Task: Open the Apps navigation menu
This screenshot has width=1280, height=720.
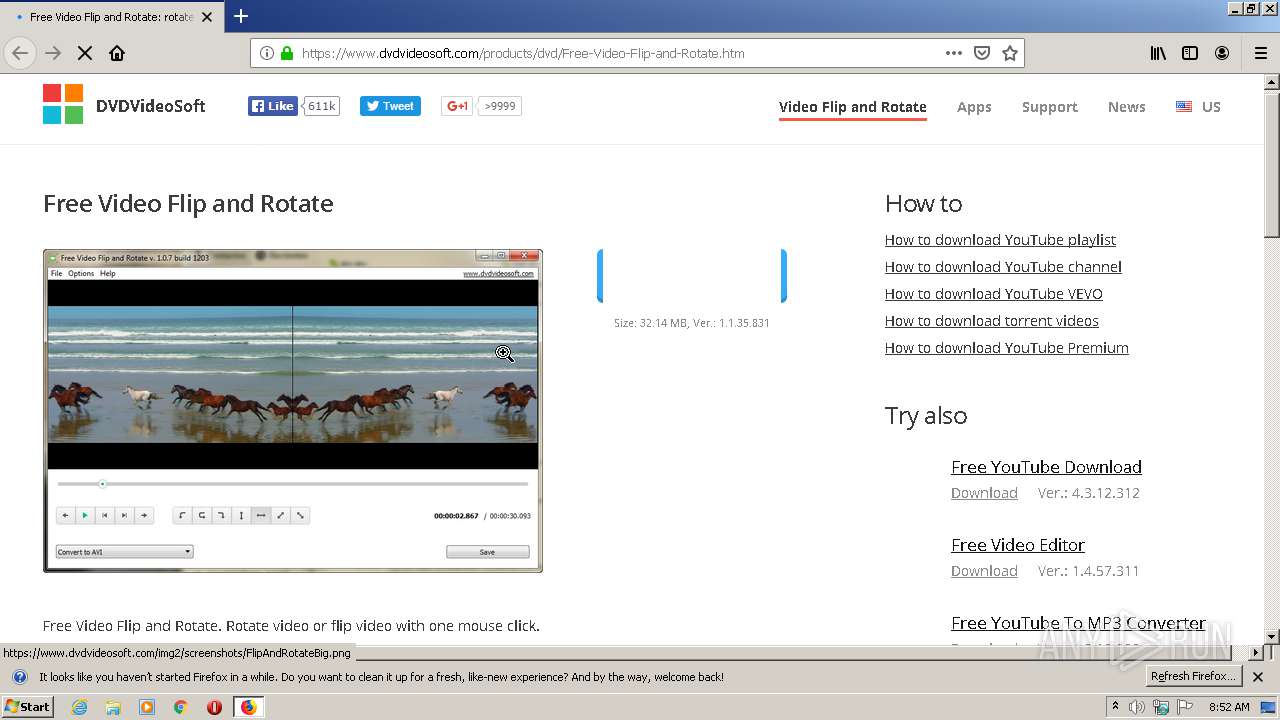Action: (x=974, y=107)
